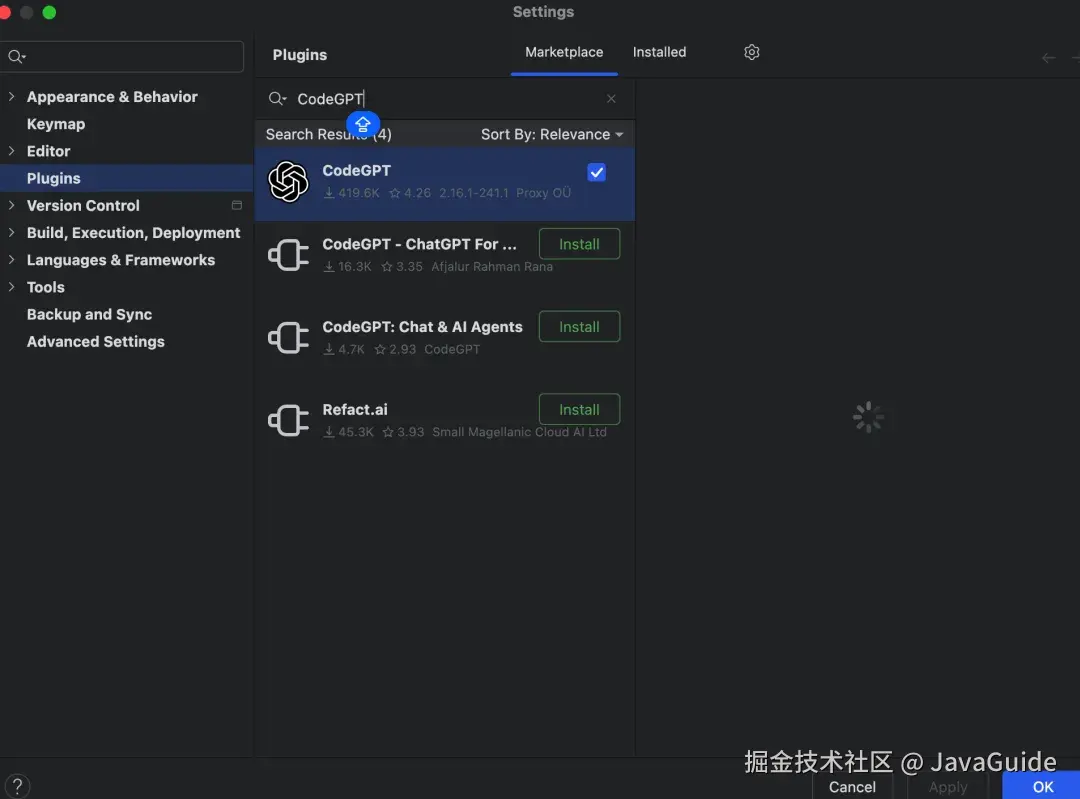
Task: Open the help question mark button
Action: (x=17, y=786)
